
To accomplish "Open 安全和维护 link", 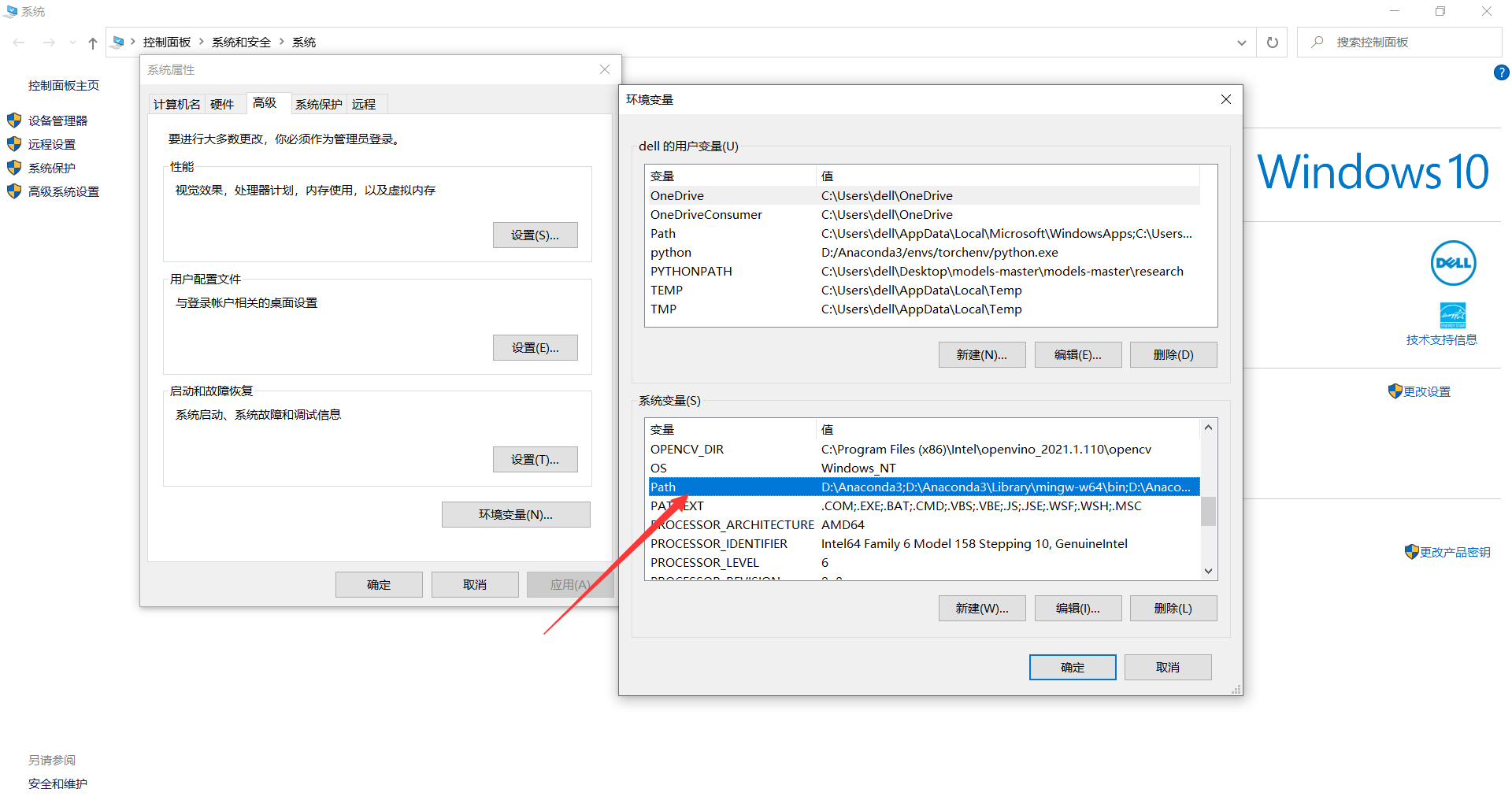I will (x=57, y=783).
